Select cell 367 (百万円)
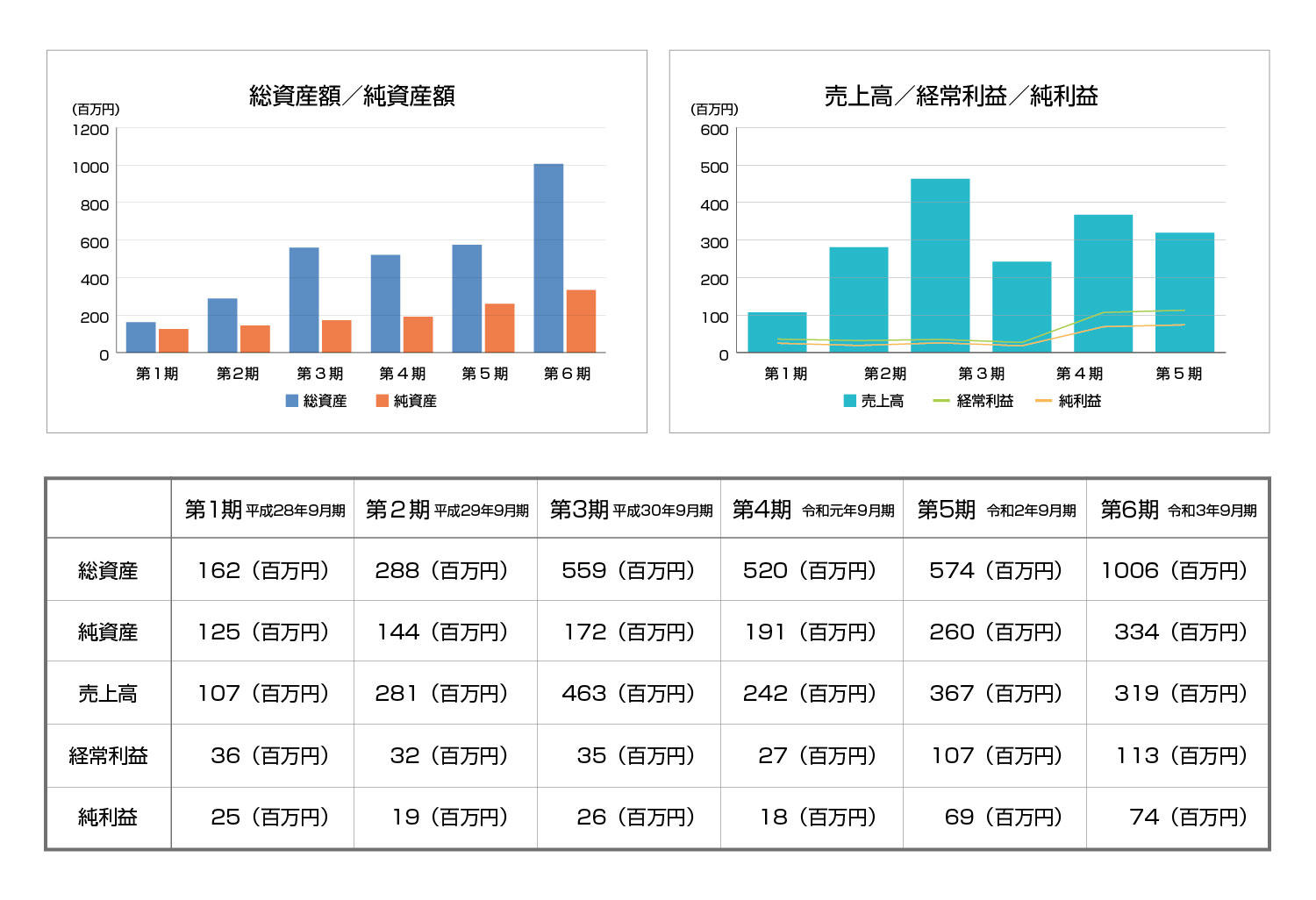1316x900 pixels. 996,693
